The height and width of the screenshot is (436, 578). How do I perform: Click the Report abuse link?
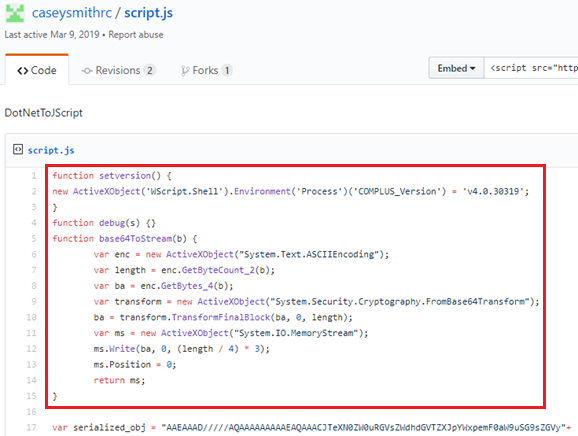pos(136,35)
